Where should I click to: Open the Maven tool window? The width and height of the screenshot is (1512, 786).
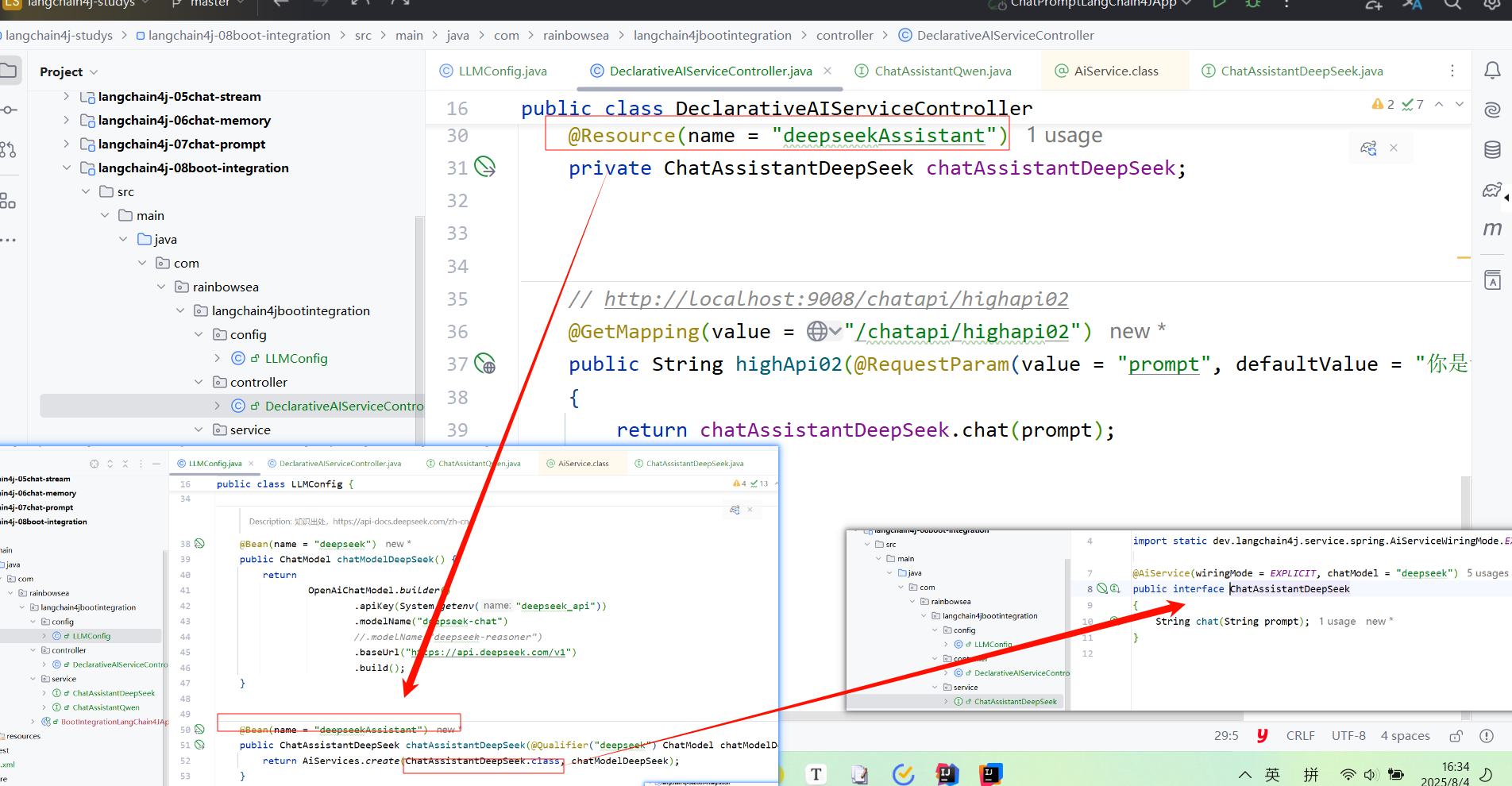point(1493,229)
